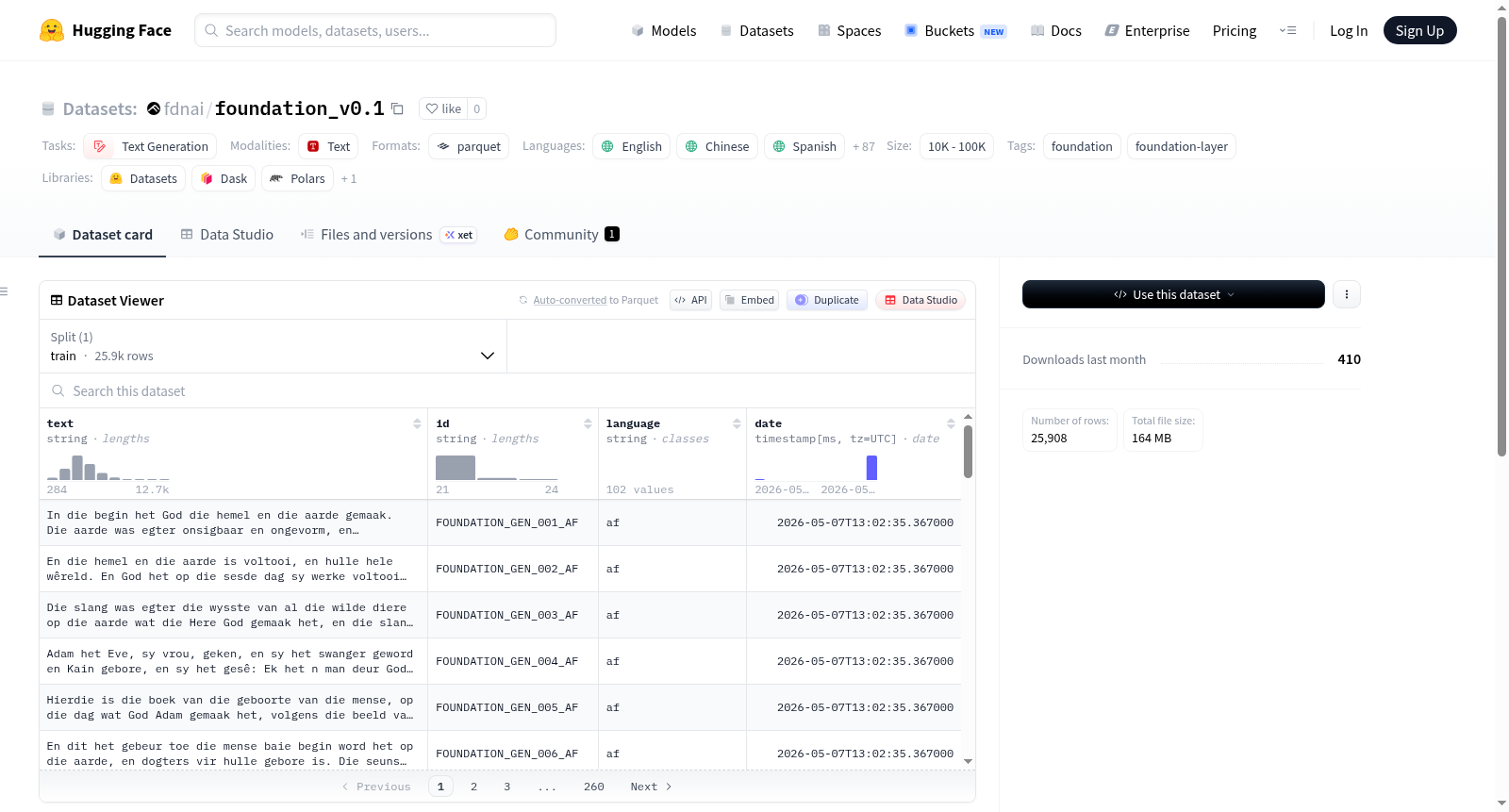Sort the id column
Viewport: 1509px width, 812px height.
click(588, 423)
